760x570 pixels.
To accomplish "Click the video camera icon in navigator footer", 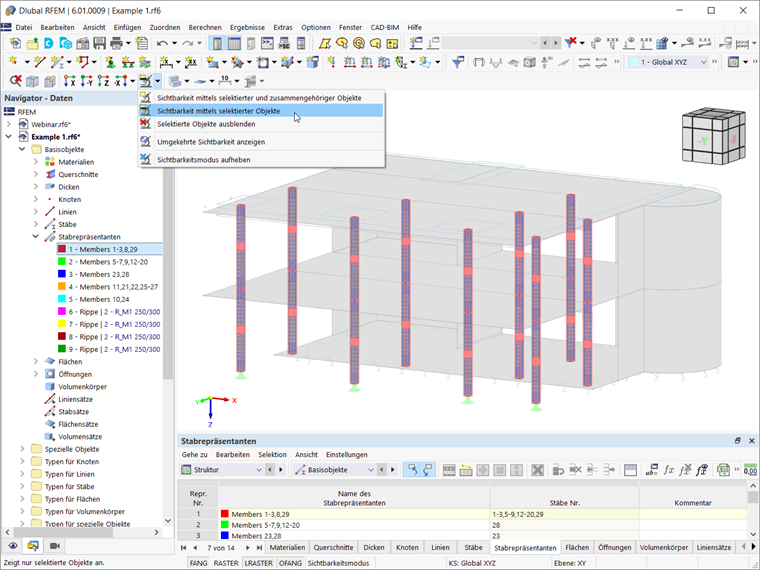I will (55, 546).
